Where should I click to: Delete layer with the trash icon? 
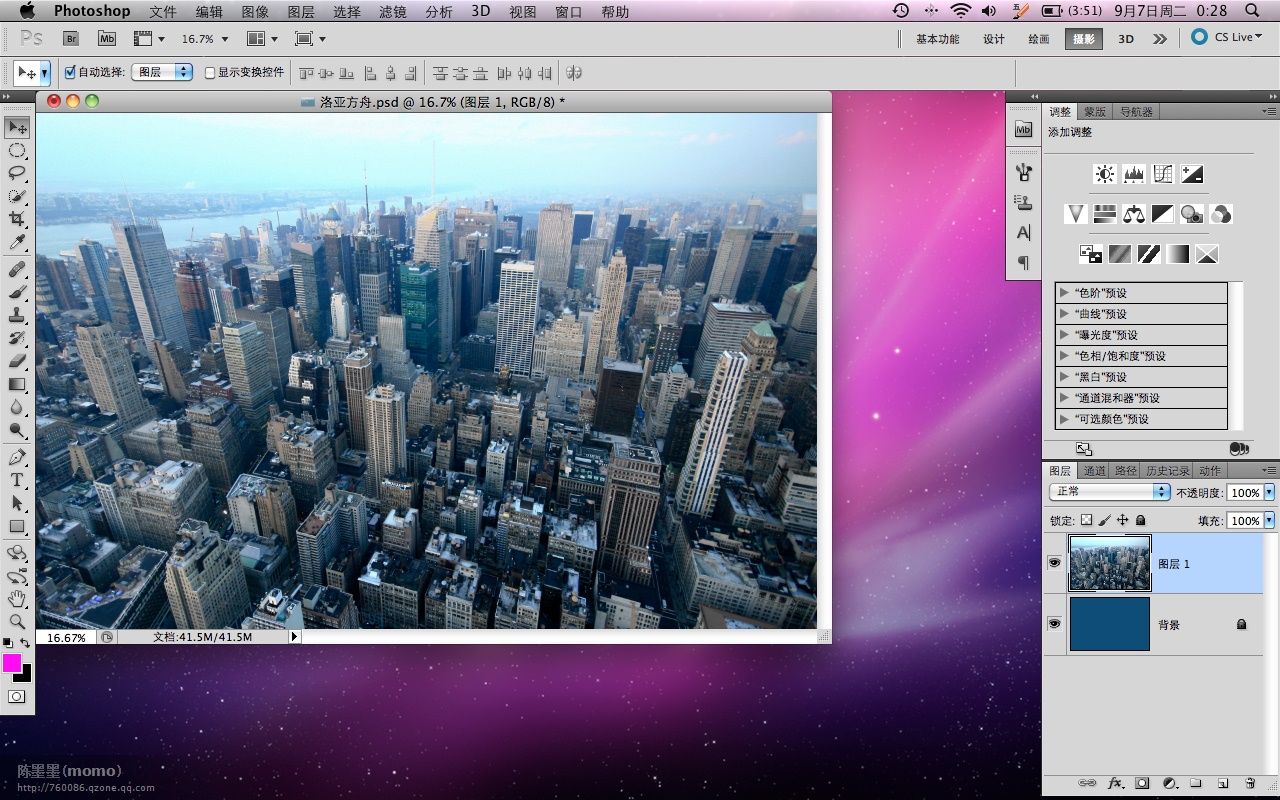(1250, 783)
